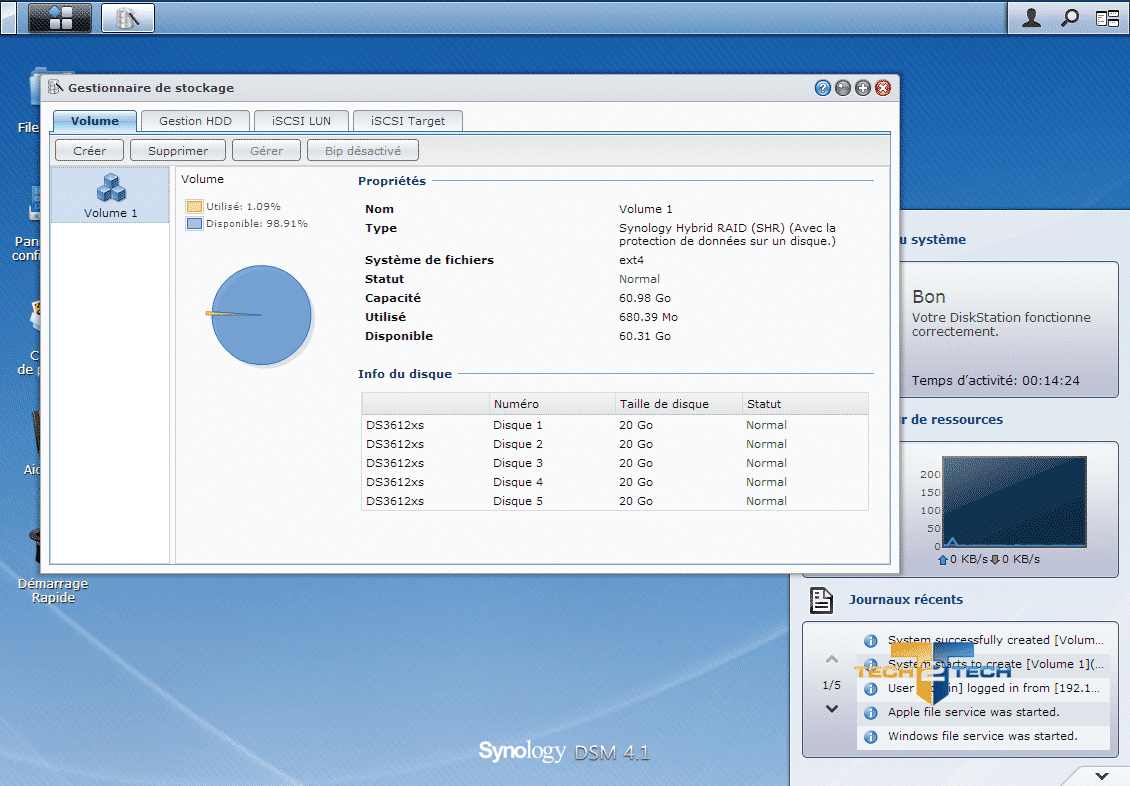1130x786 pixels.
Task: Select the Volume 1 cube icon
Action: pyautogui.click(x=110, y=188)
